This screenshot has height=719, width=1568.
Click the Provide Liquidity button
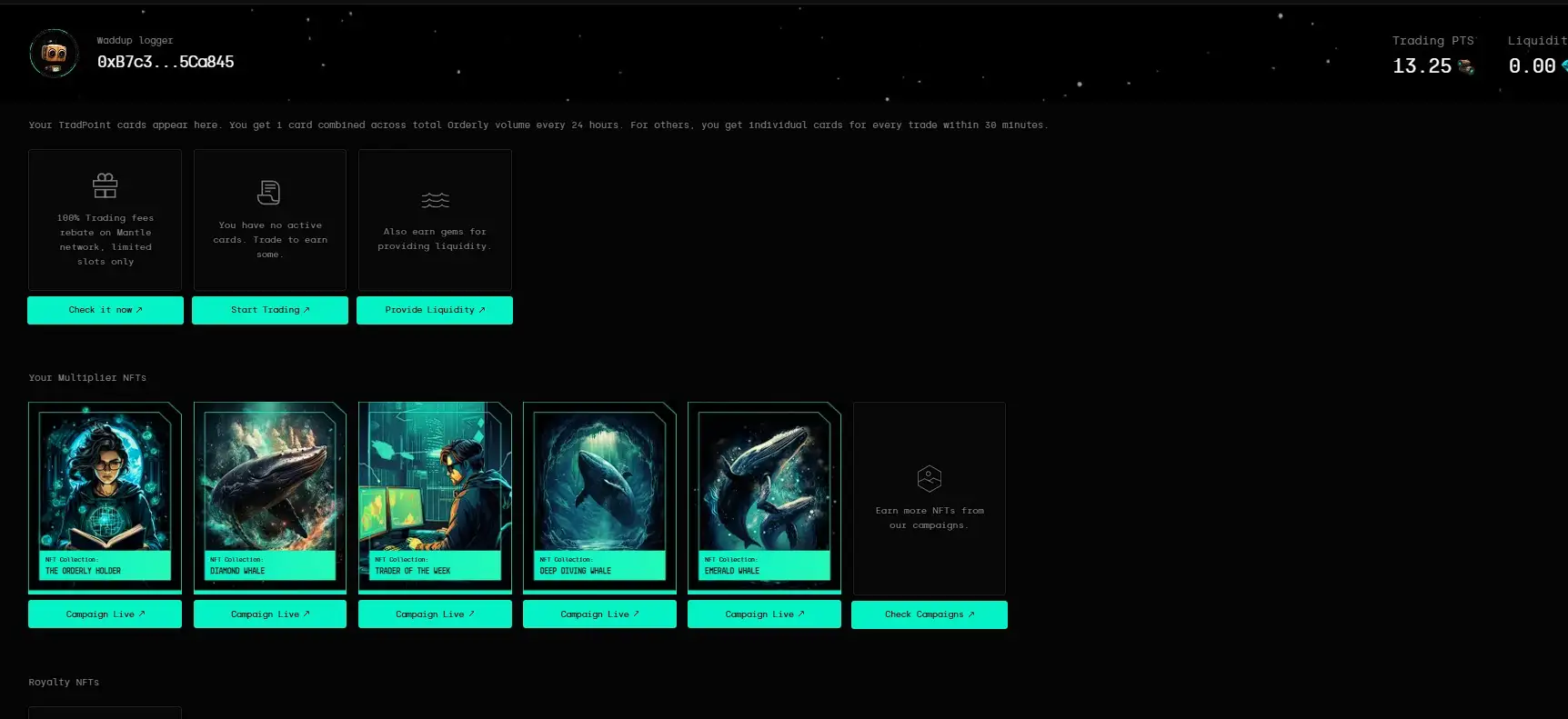pyautogui.click(x=435, y=310)
